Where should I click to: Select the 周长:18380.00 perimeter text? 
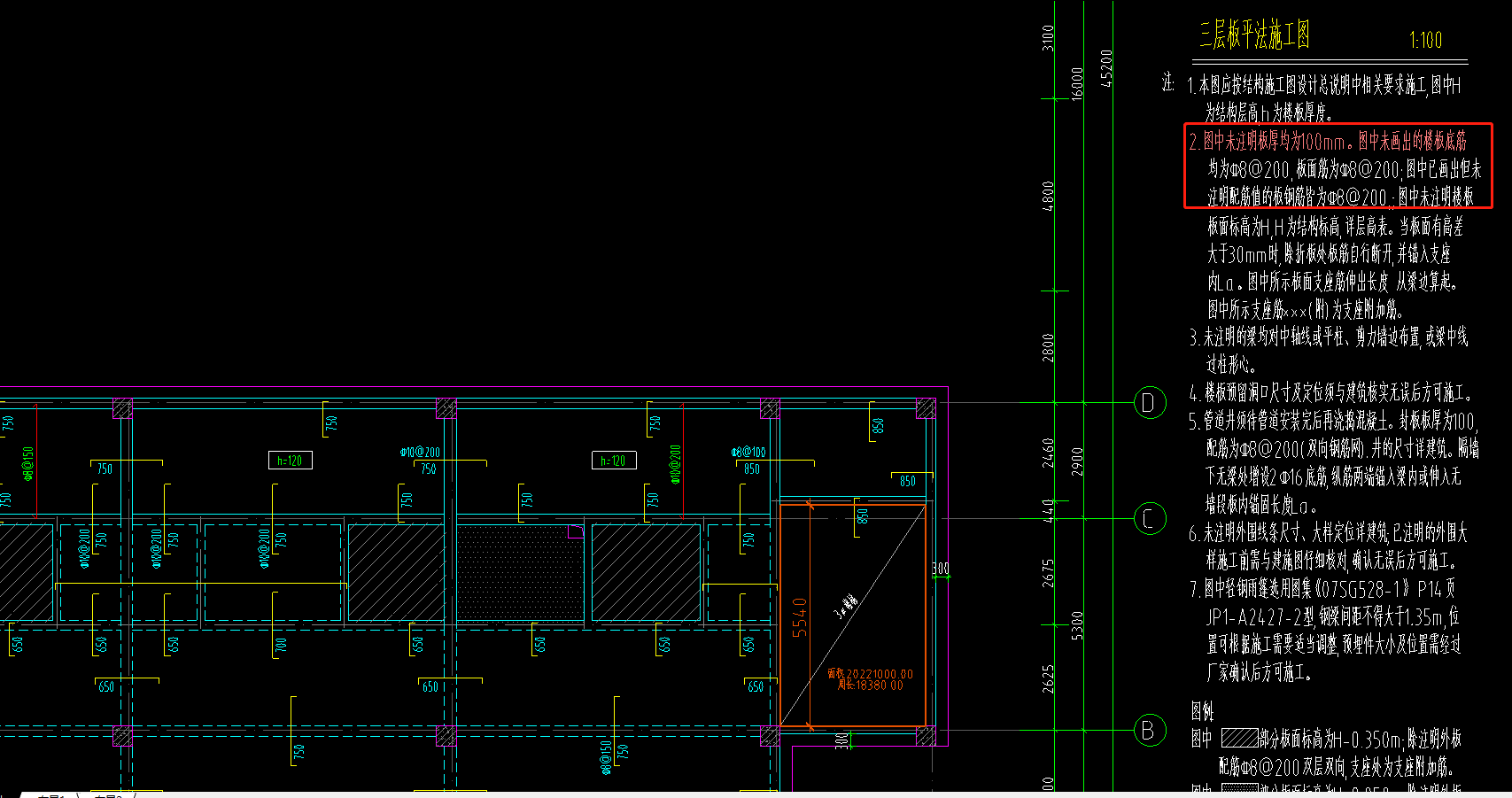point(870,686)
